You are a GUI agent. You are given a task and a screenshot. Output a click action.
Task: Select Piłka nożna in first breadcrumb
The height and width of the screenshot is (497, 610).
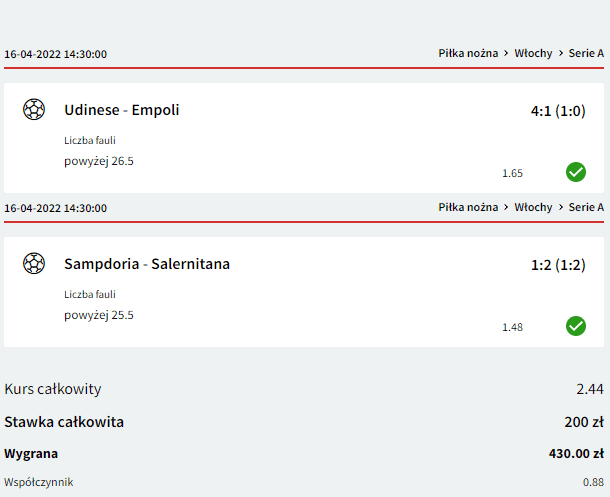[x=468, y=53]
